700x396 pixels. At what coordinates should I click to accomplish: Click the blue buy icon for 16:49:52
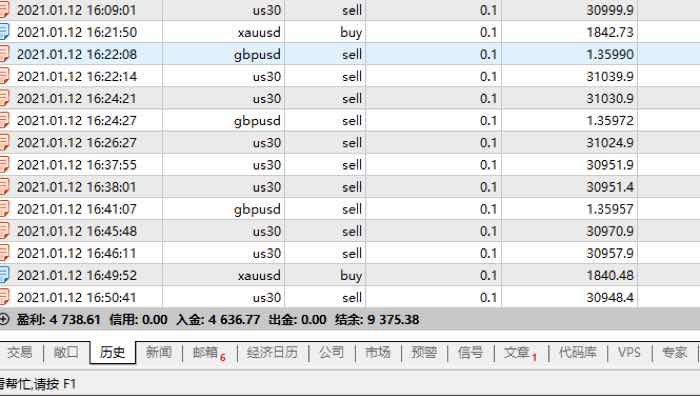4,275
